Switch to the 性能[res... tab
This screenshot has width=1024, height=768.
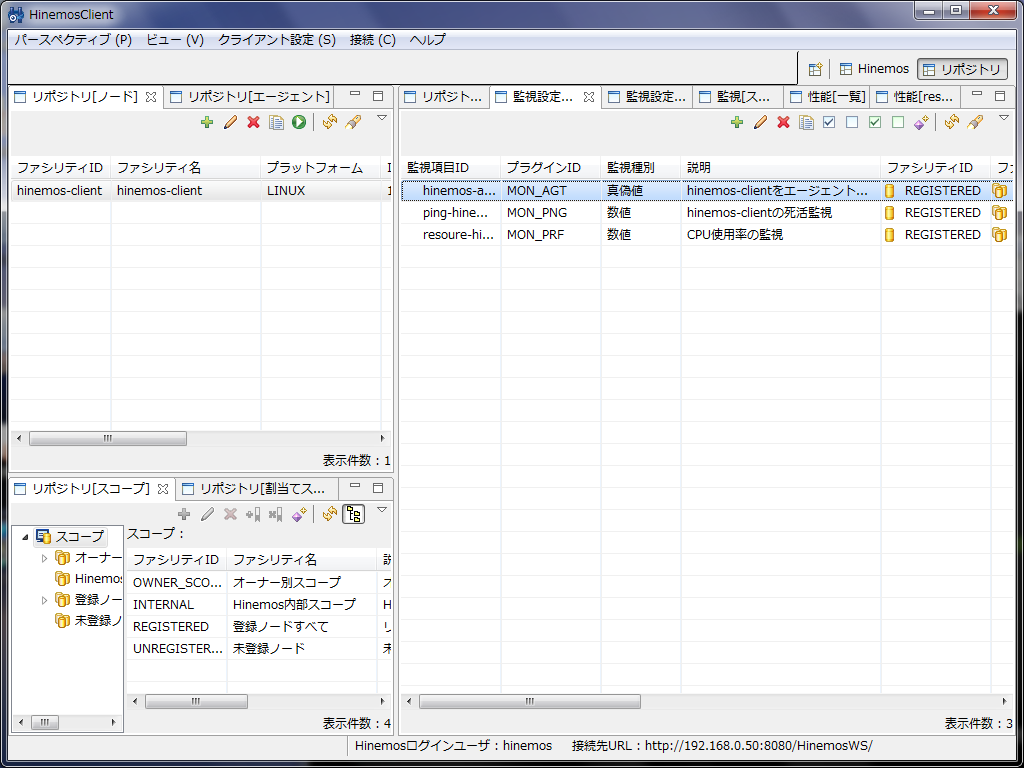tap(916, 97)
